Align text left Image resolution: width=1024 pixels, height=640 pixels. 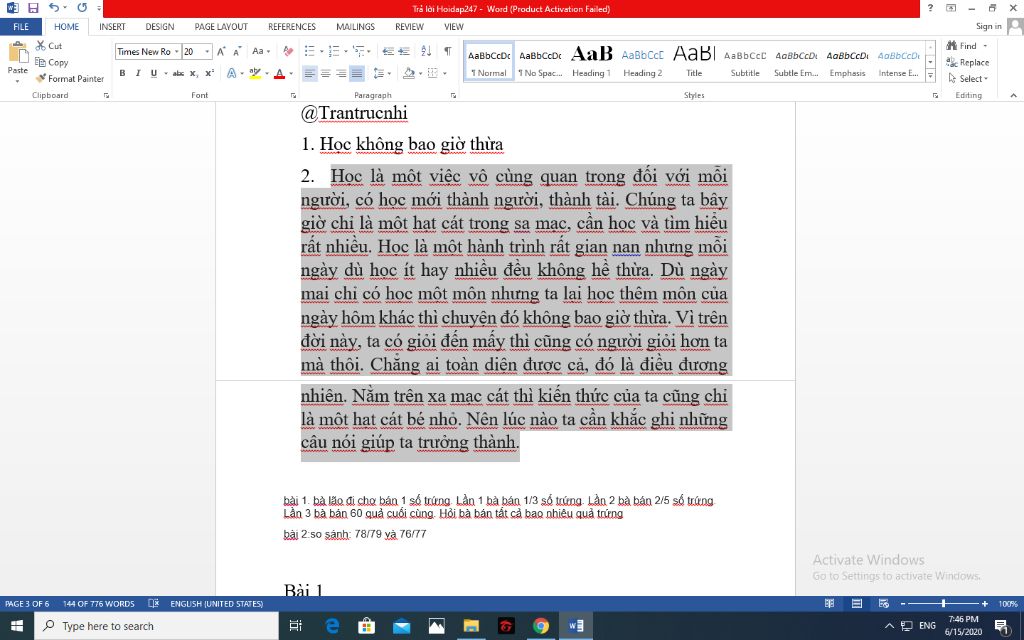click(x=310, y=73)
